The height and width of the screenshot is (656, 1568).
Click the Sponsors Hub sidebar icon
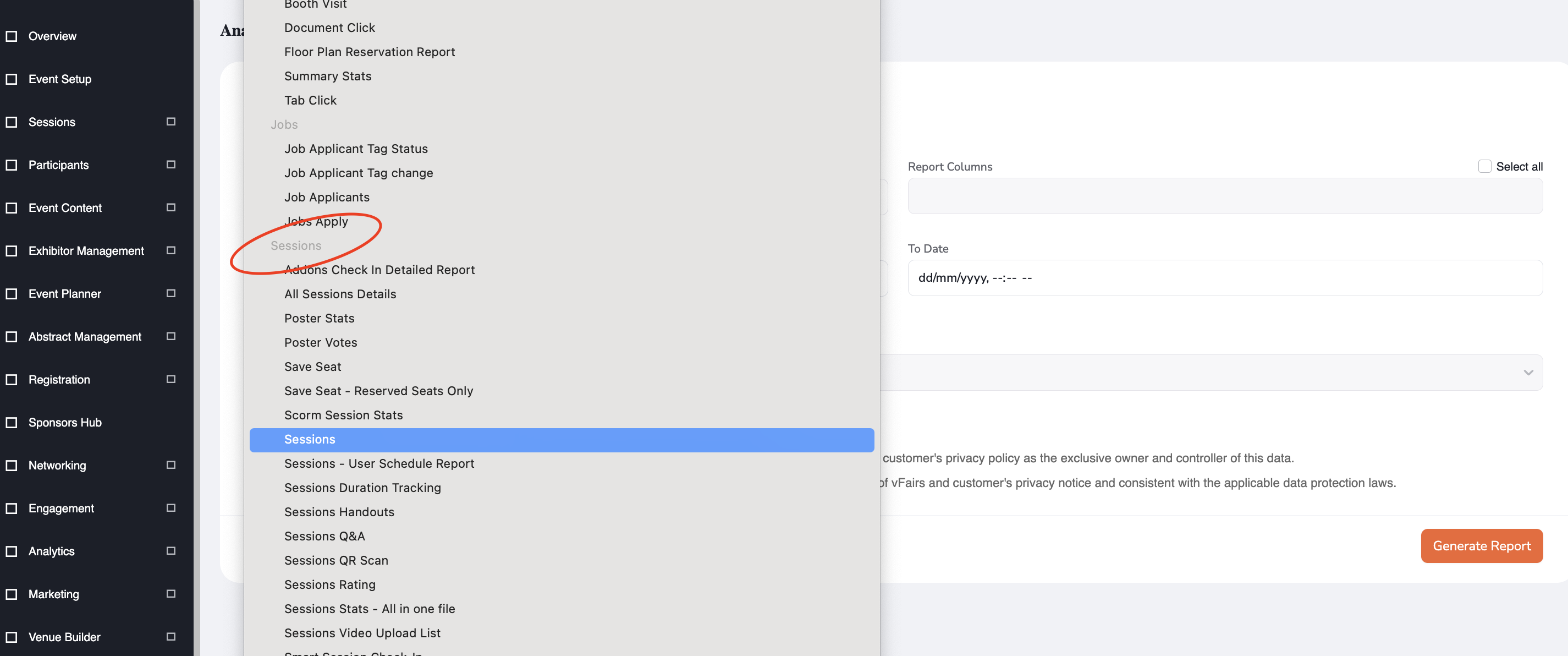click(x=12, y=423)
